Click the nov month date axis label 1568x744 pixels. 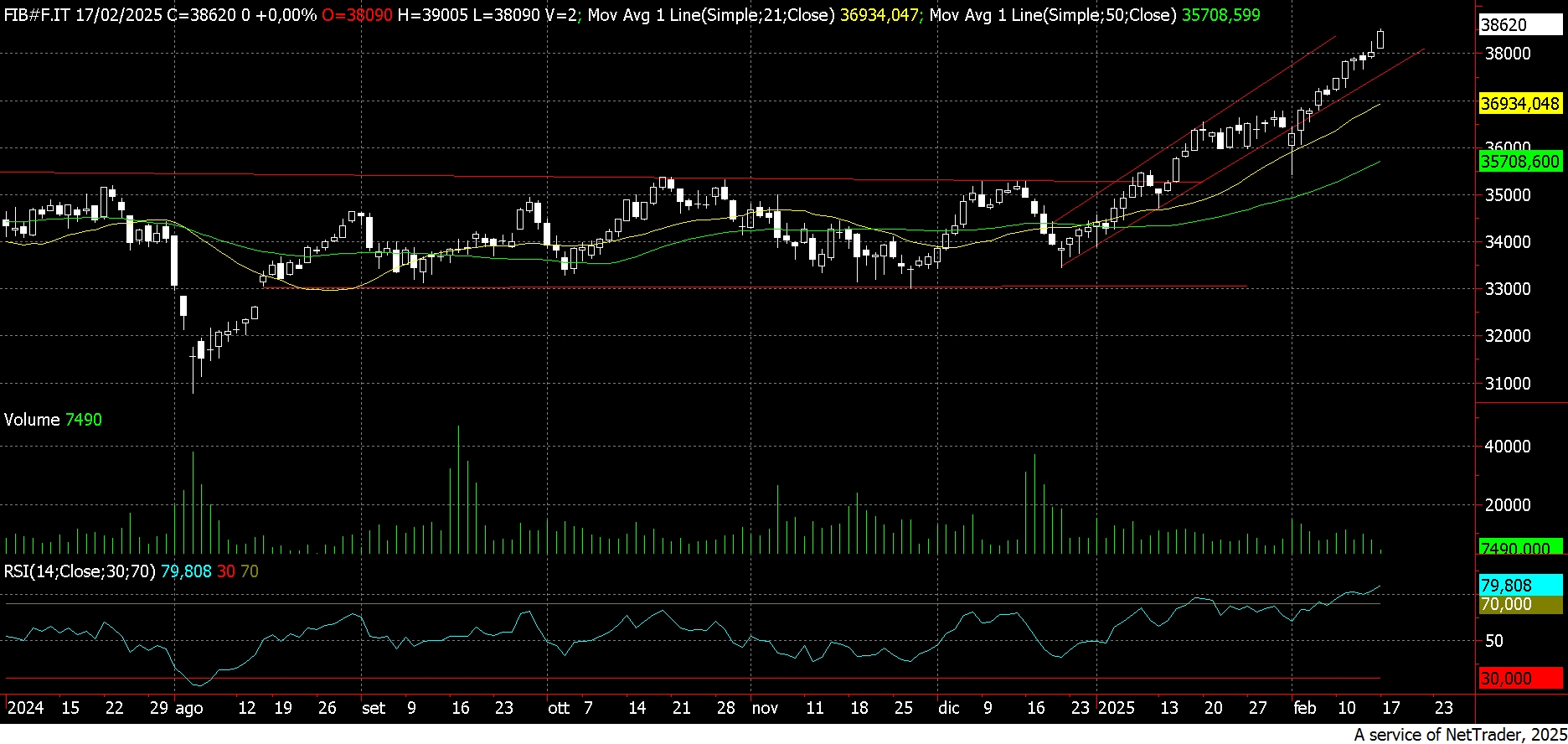[765, 708]
